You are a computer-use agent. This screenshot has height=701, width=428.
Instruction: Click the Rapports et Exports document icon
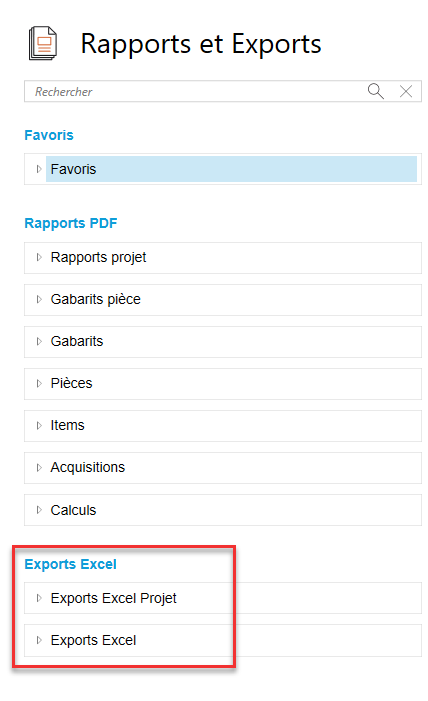(x=43, y=43)
